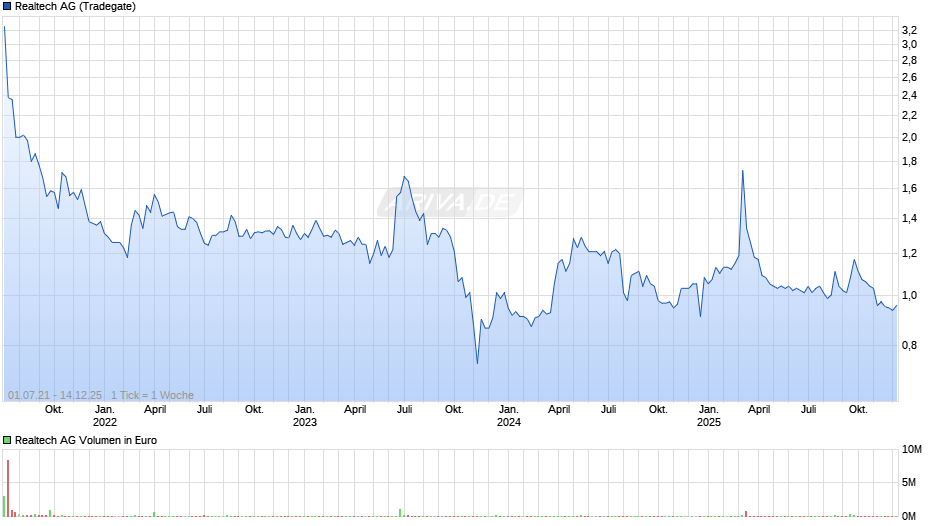Click the 'Juli' label after Jan. 2025

[809, 409]
